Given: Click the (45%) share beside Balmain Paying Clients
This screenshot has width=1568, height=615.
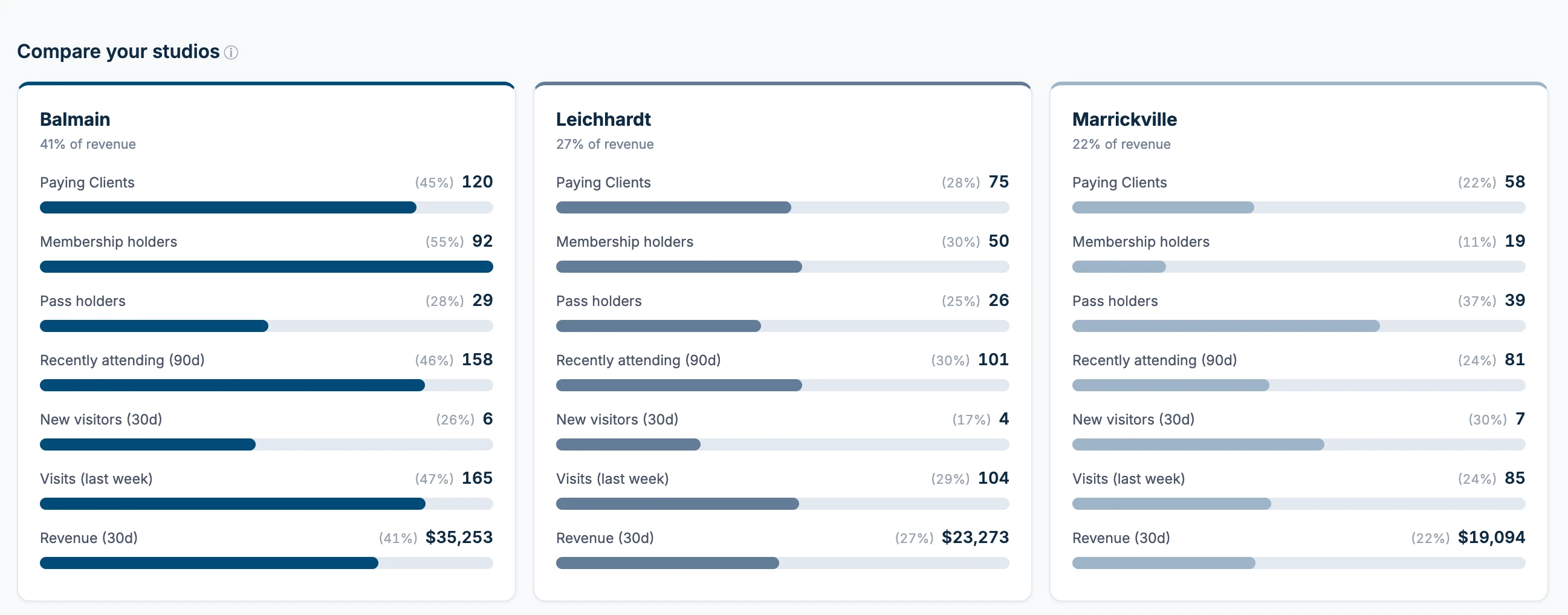Looking at the screenshot, I should coord(434,183).
